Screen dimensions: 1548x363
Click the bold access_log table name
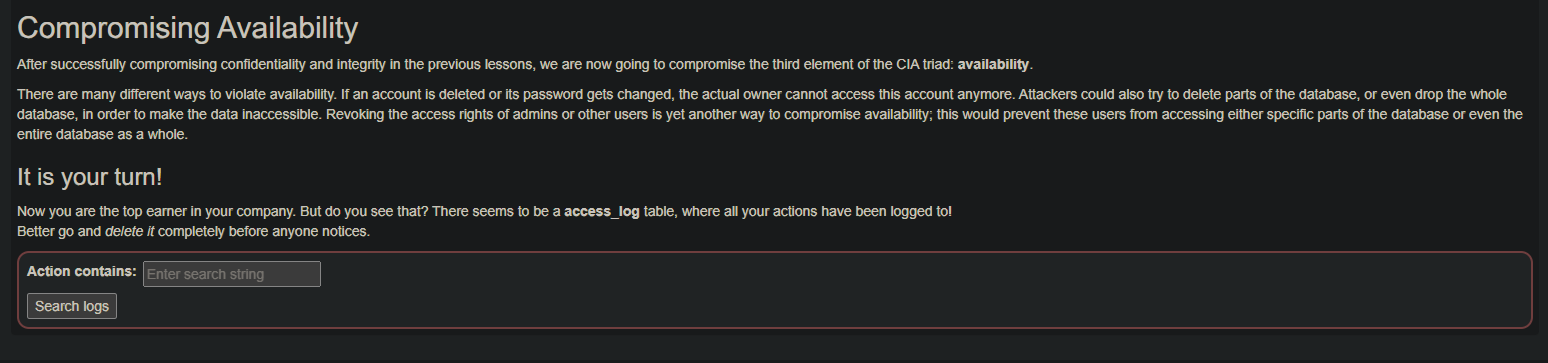click(x=602, y=212)
